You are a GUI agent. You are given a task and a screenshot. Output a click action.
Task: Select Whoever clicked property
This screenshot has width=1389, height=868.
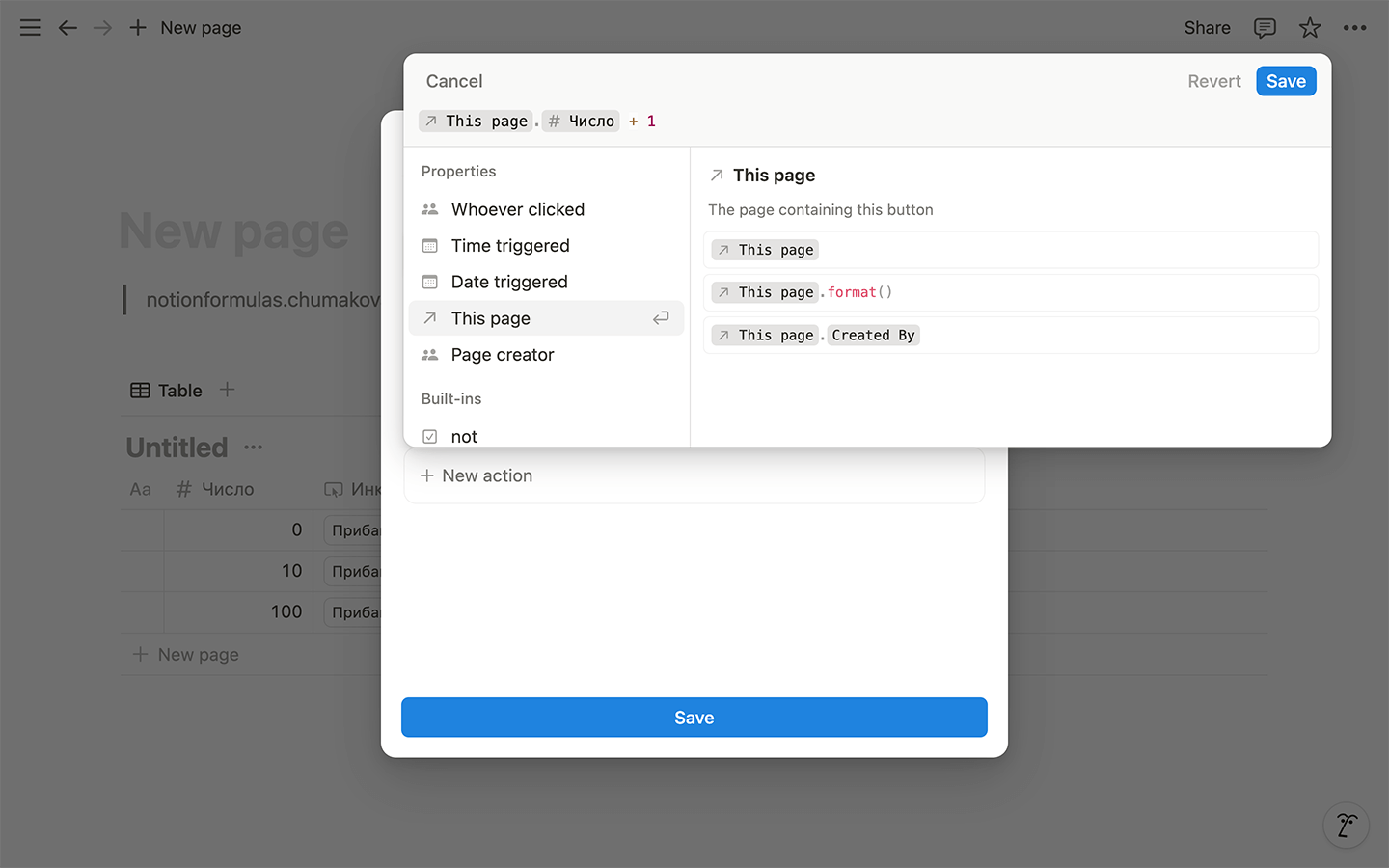coord(546,209)
